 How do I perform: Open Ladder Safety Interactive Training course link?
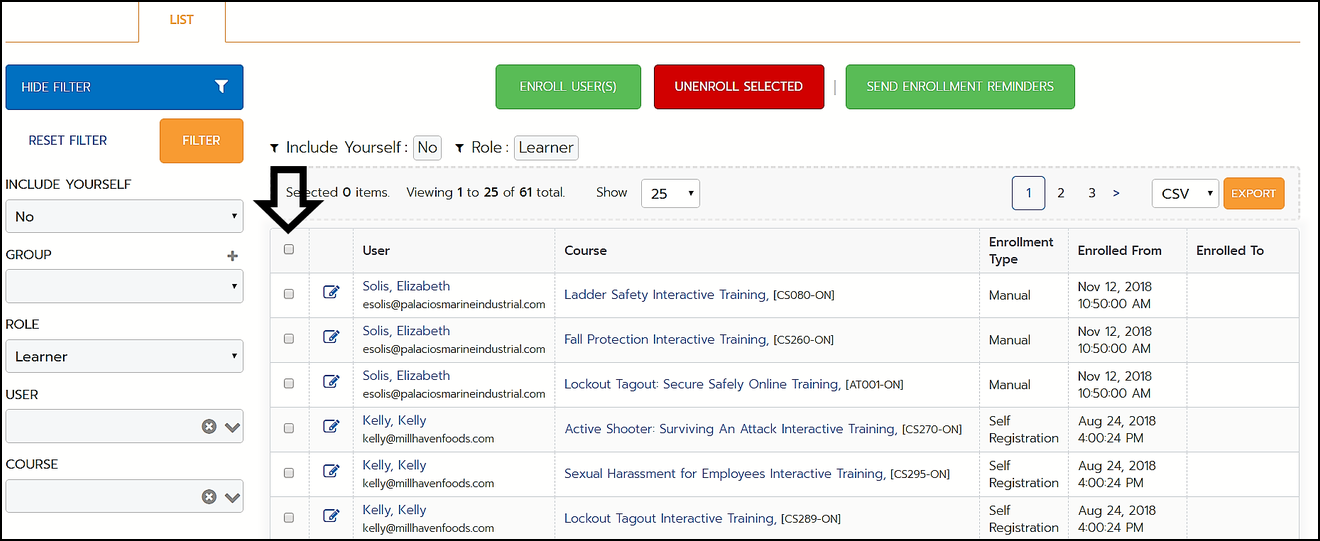pyautogui.click(x=665, y=295)
